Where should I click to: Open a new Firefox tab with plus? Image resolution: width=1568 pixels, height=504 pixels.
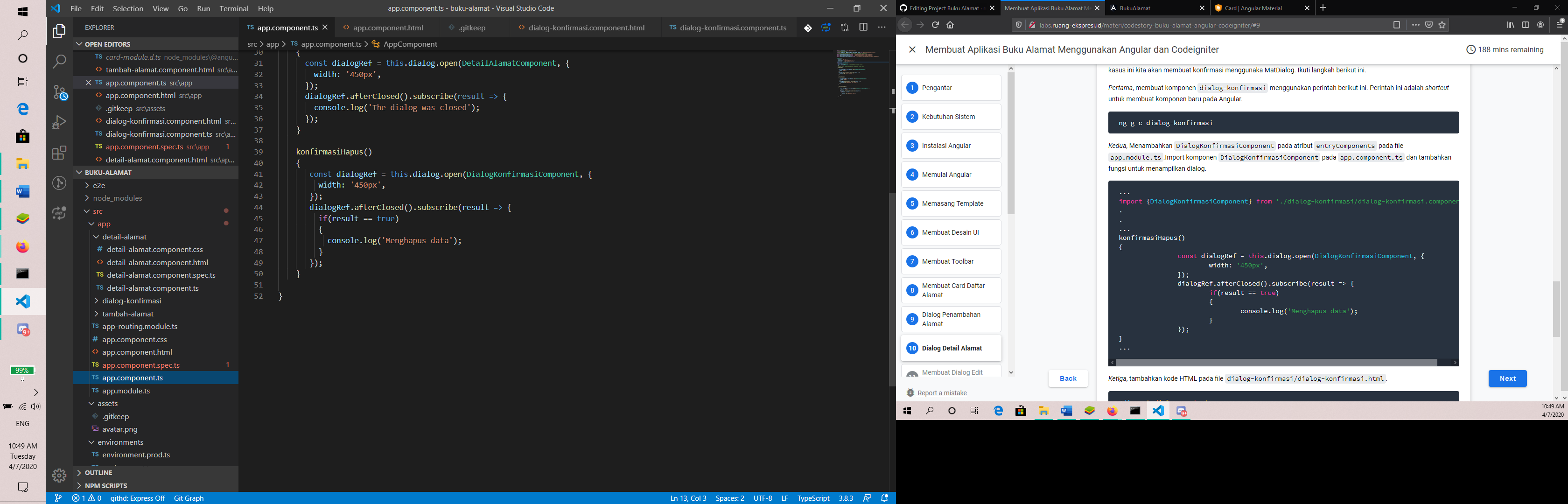click(x=1323, y=8)
